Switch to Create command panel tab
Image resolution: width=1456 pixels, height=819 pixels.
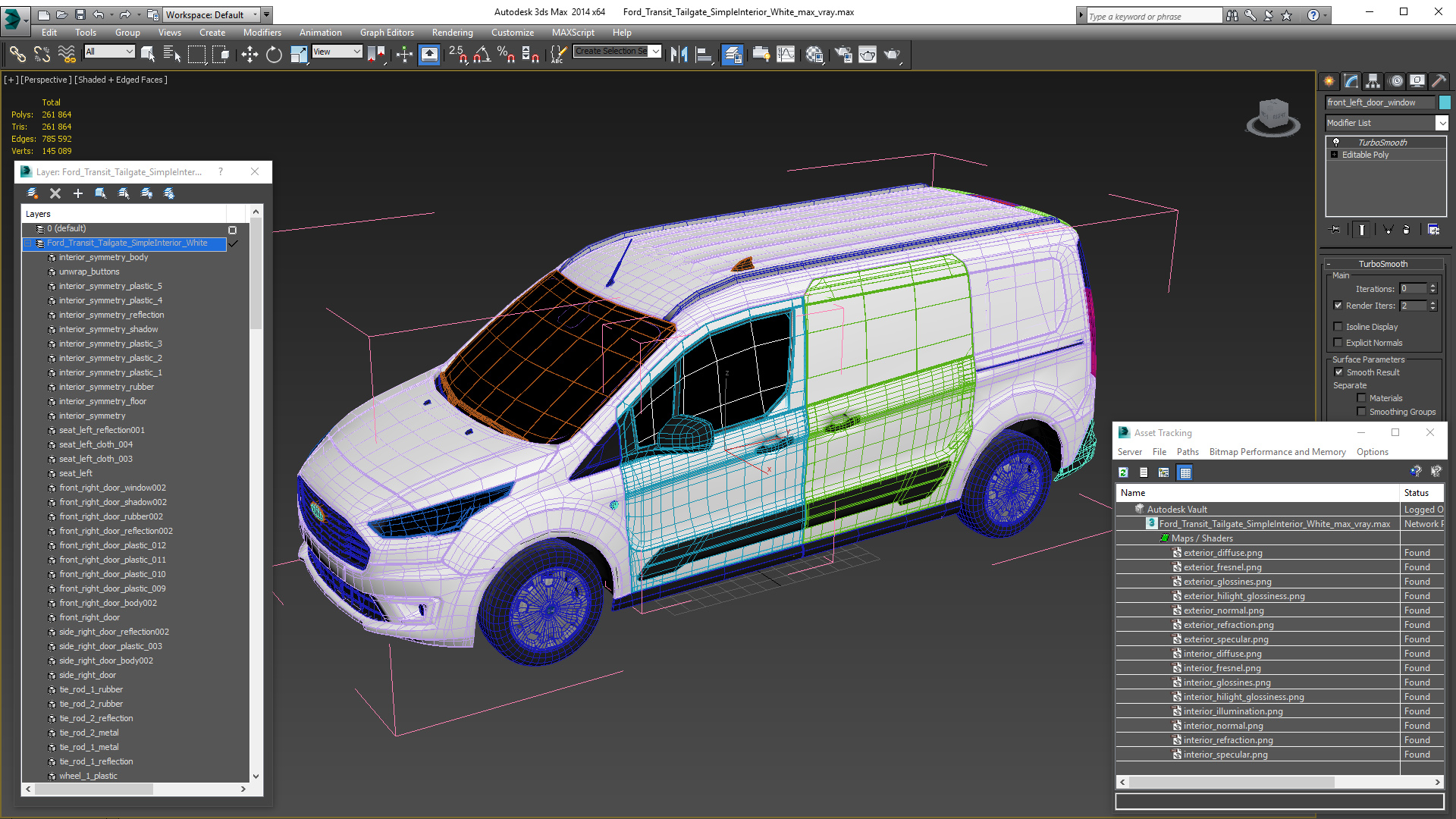tap(1329, 81)
